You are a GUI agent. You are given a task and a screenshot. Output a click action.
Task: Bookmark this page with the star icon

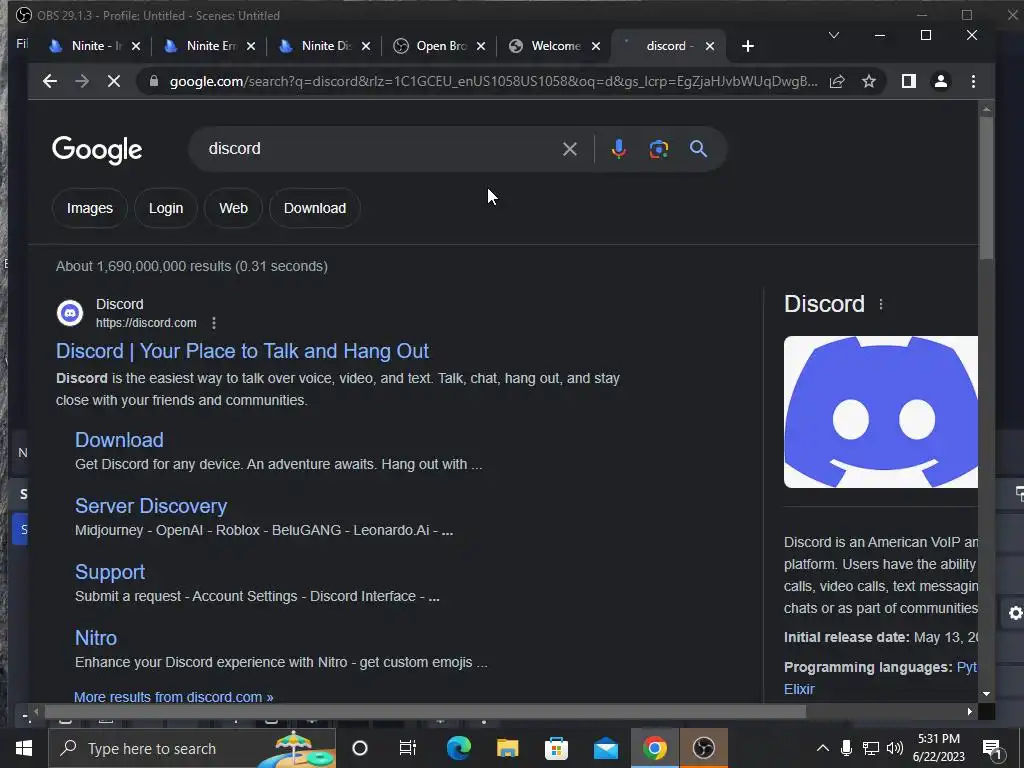(869, 81)
